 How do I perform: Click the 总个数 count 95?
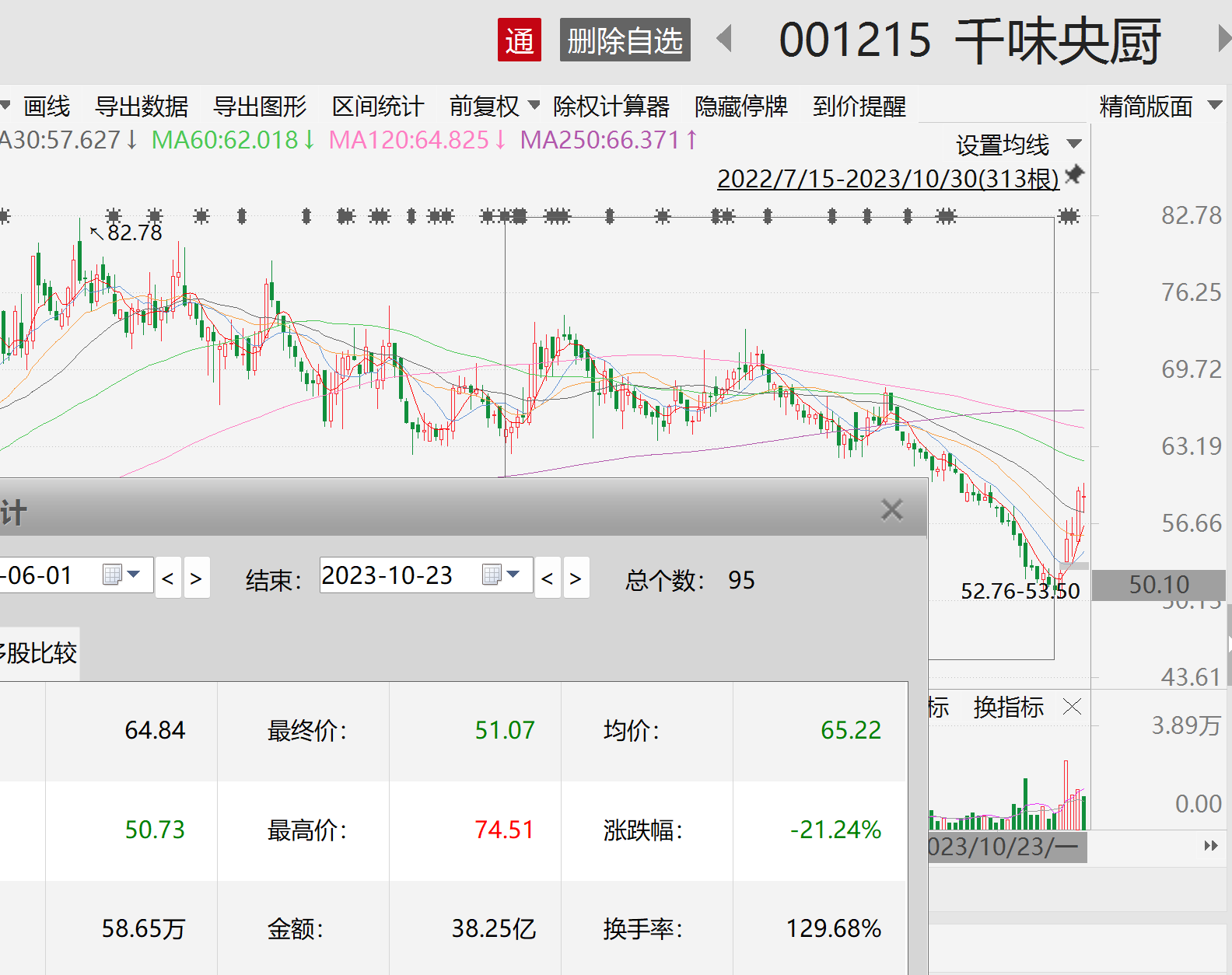(741, 580)
